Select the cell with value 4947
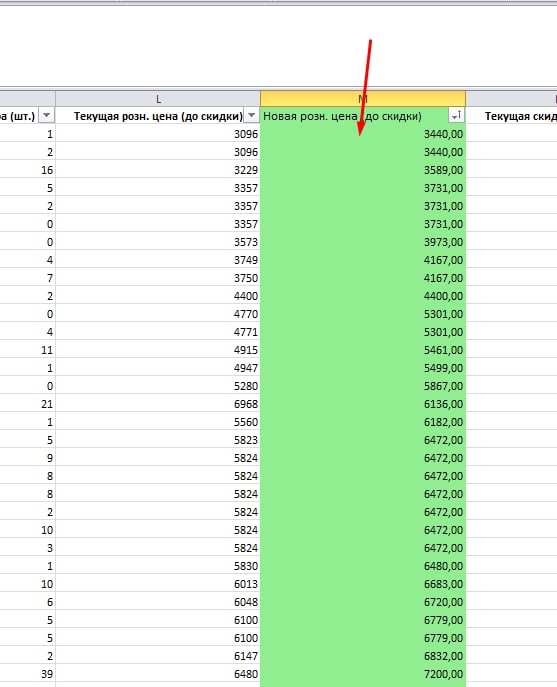The image size is (557, 687). pyautogui.click(x=158, y=368)
